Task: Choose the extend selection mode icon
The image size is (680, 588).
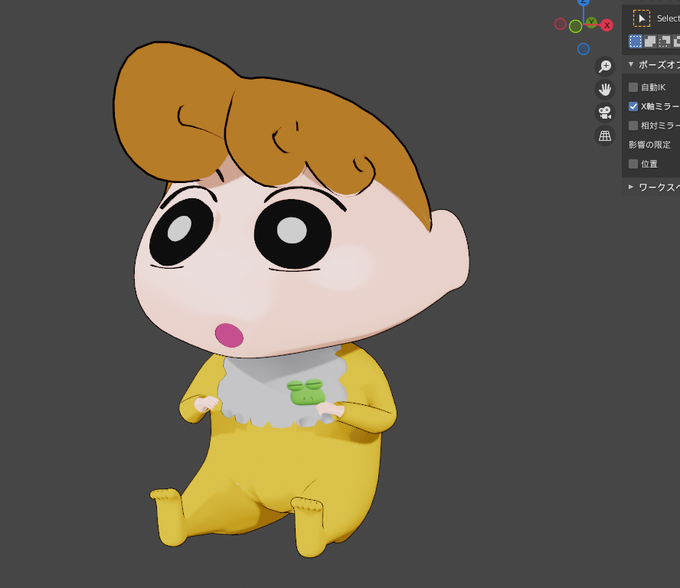Action: coord(650,42)
